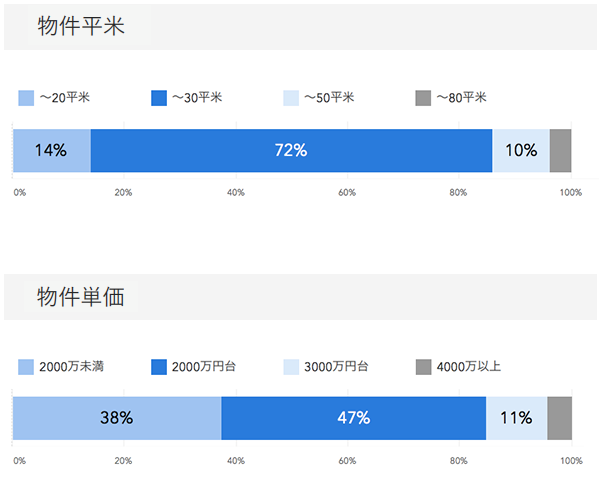The image size is (600, 500).
Task: Click the gray 4000万以上 legend swatch
Action: pos(423,367)
